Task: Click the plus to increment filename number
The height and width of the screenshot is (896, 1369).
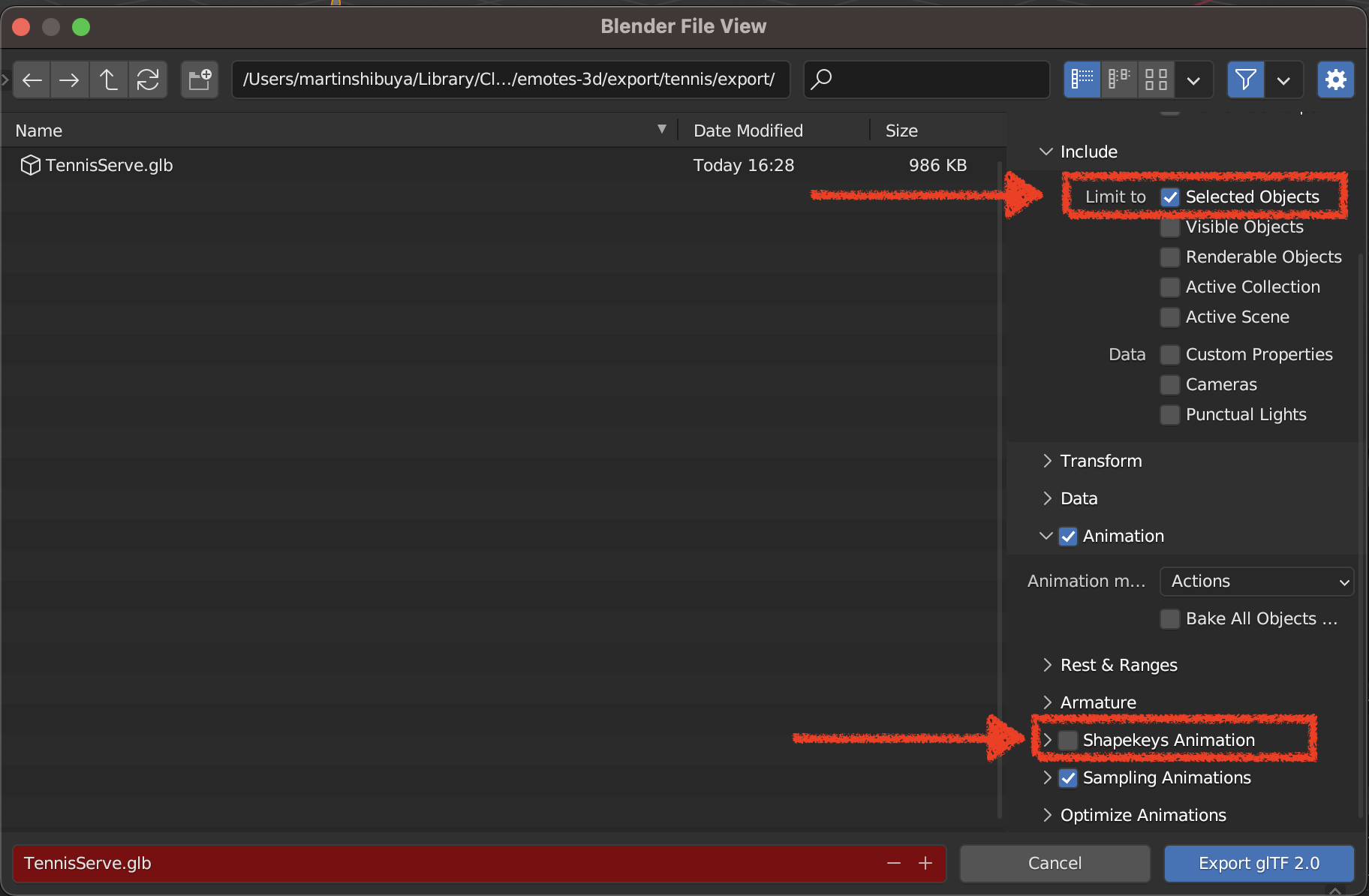Action: pos(925,864)
